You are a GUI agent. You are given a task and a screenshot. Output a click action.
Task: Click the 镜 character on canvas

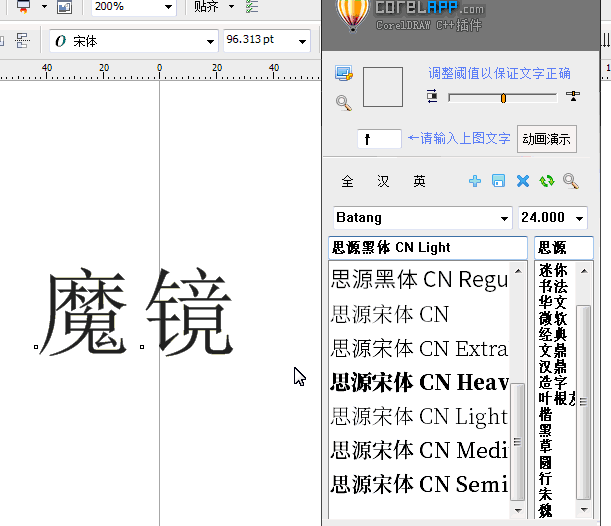tap(190, 312)
